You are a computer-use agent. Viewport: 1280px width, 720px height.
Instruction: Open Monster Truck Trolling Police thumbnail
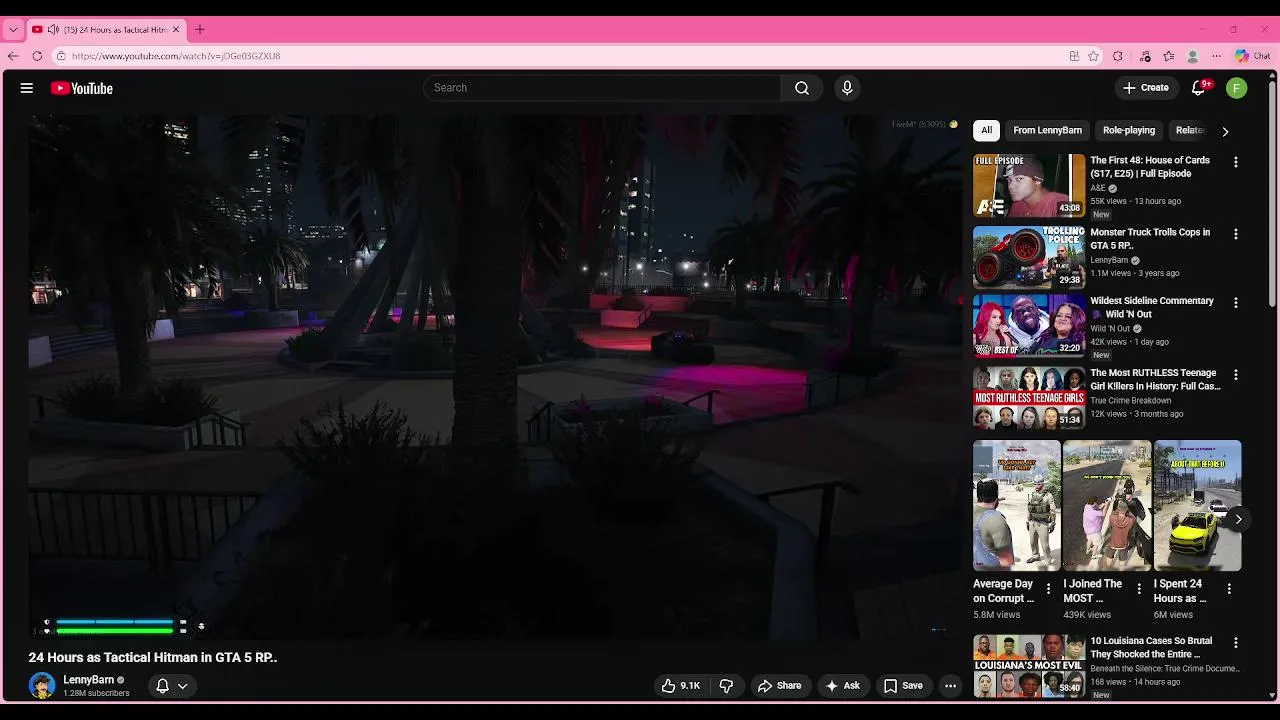pyautogui.click(x=1029, y=257)
